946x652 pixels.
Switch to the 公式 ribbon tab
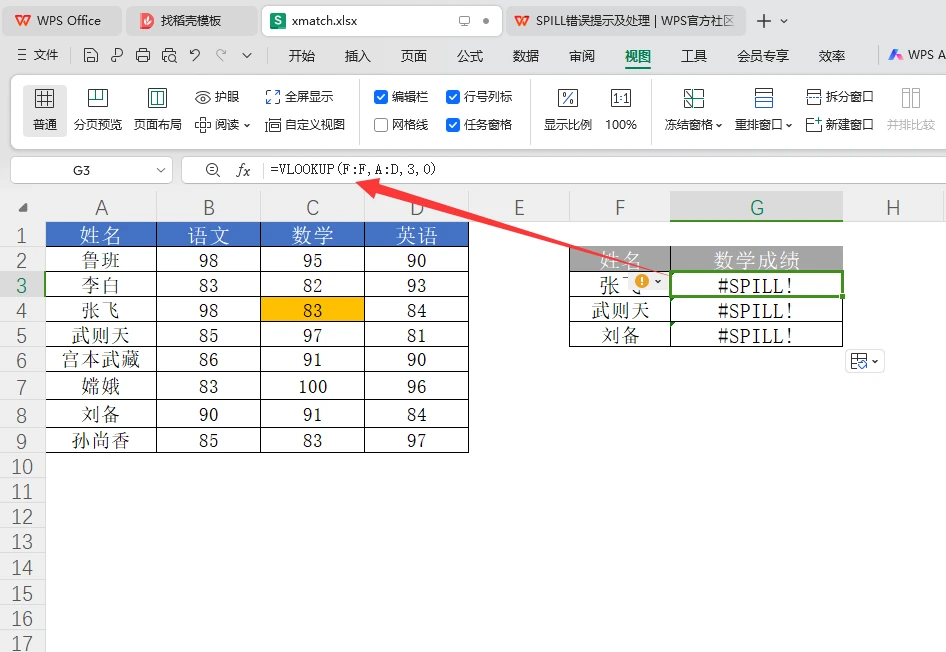[x=469, y=56]
